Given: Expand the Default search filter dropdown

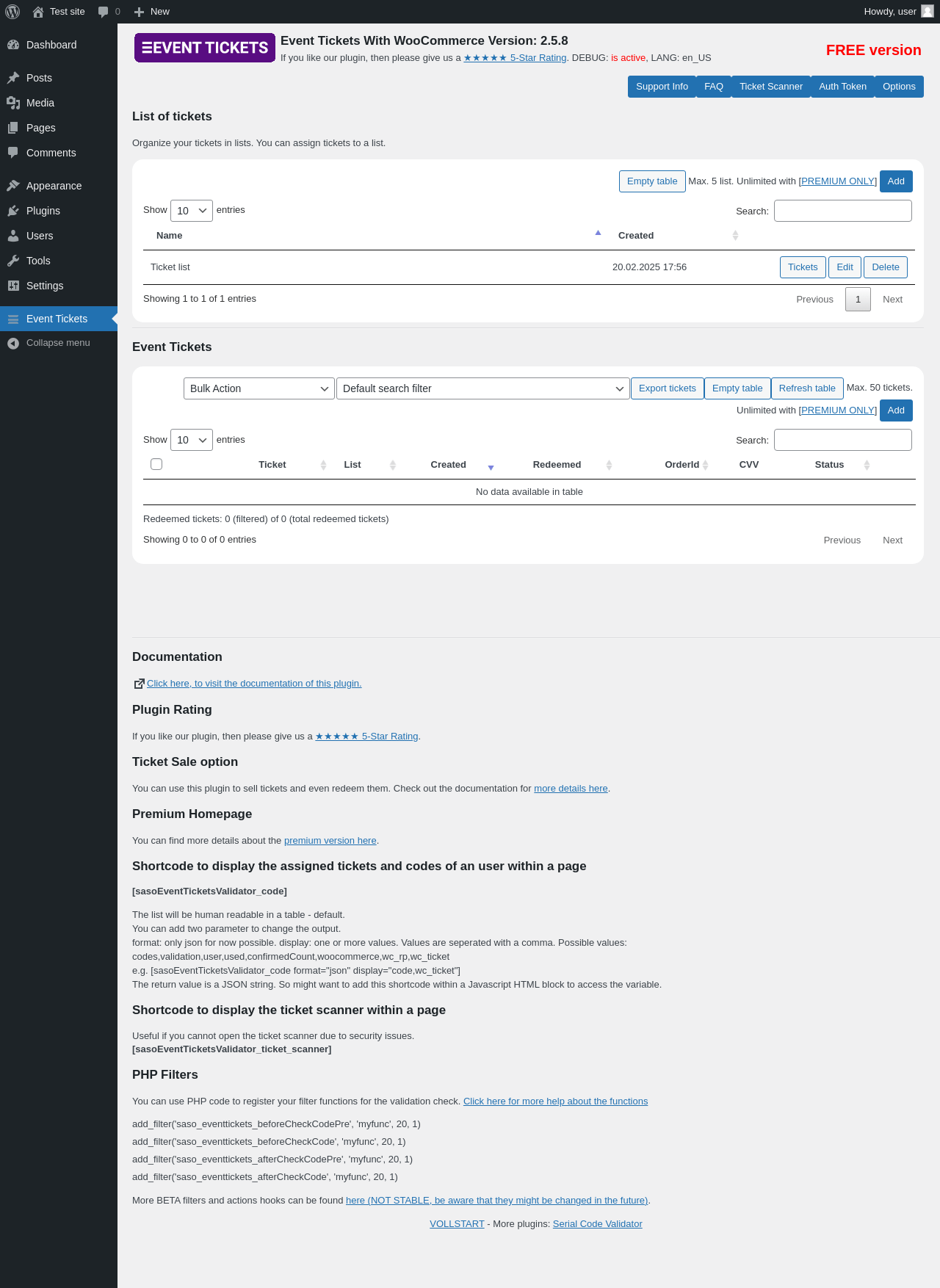Looking at the screenshot, I should (483, 388).
